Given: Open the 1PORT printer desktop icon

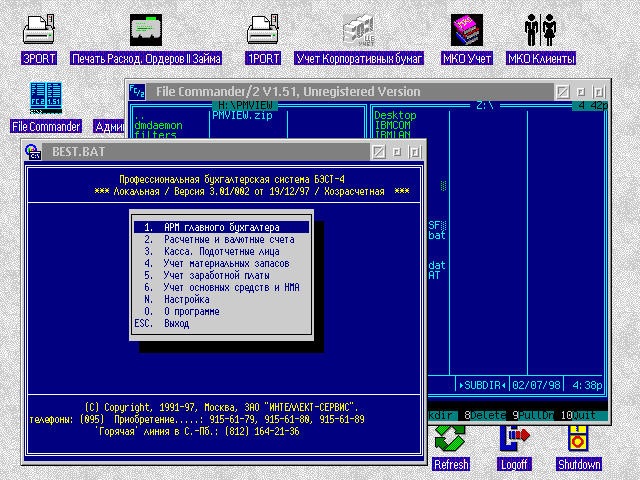Looking at the screenshot, I should (263, 29).
